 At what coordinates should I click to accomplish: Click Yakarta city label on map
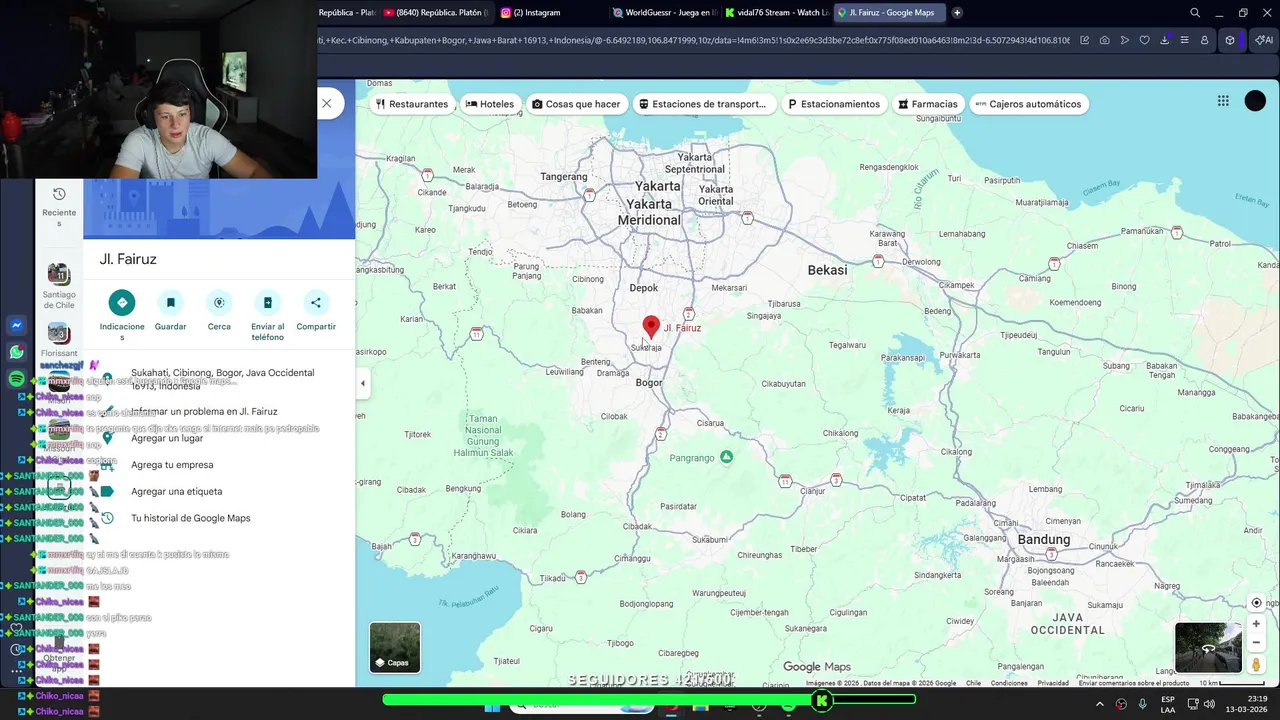(657, 186)
